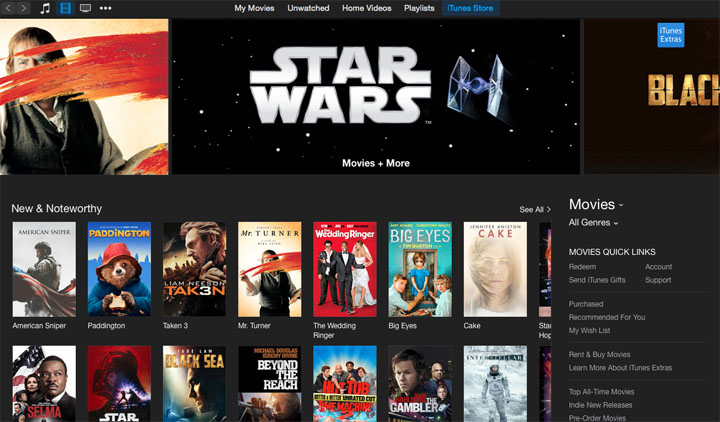Select the Movies filmstrip icon
The width and height of the screenshot is (720, 422).
[65, 8]
